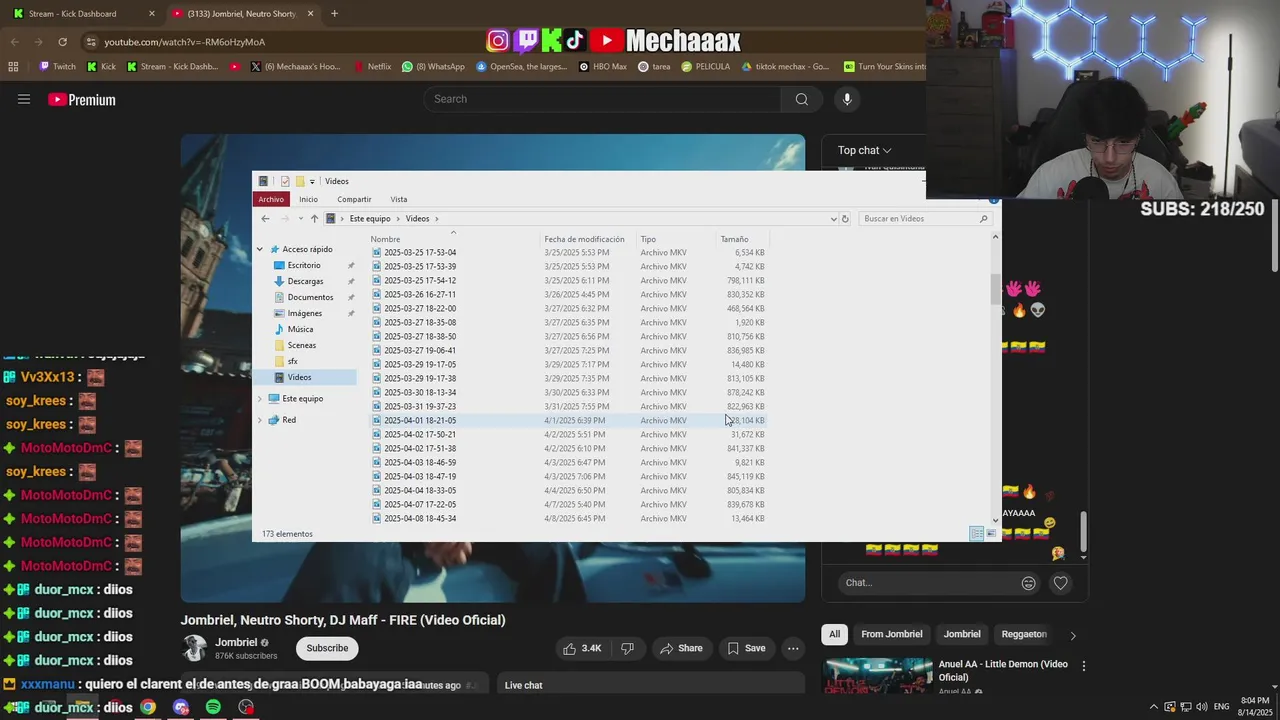Viewport: 1280px width, 720px height.
Task: Open the YouTube hamburger guide menu
Action: point(24,99)
